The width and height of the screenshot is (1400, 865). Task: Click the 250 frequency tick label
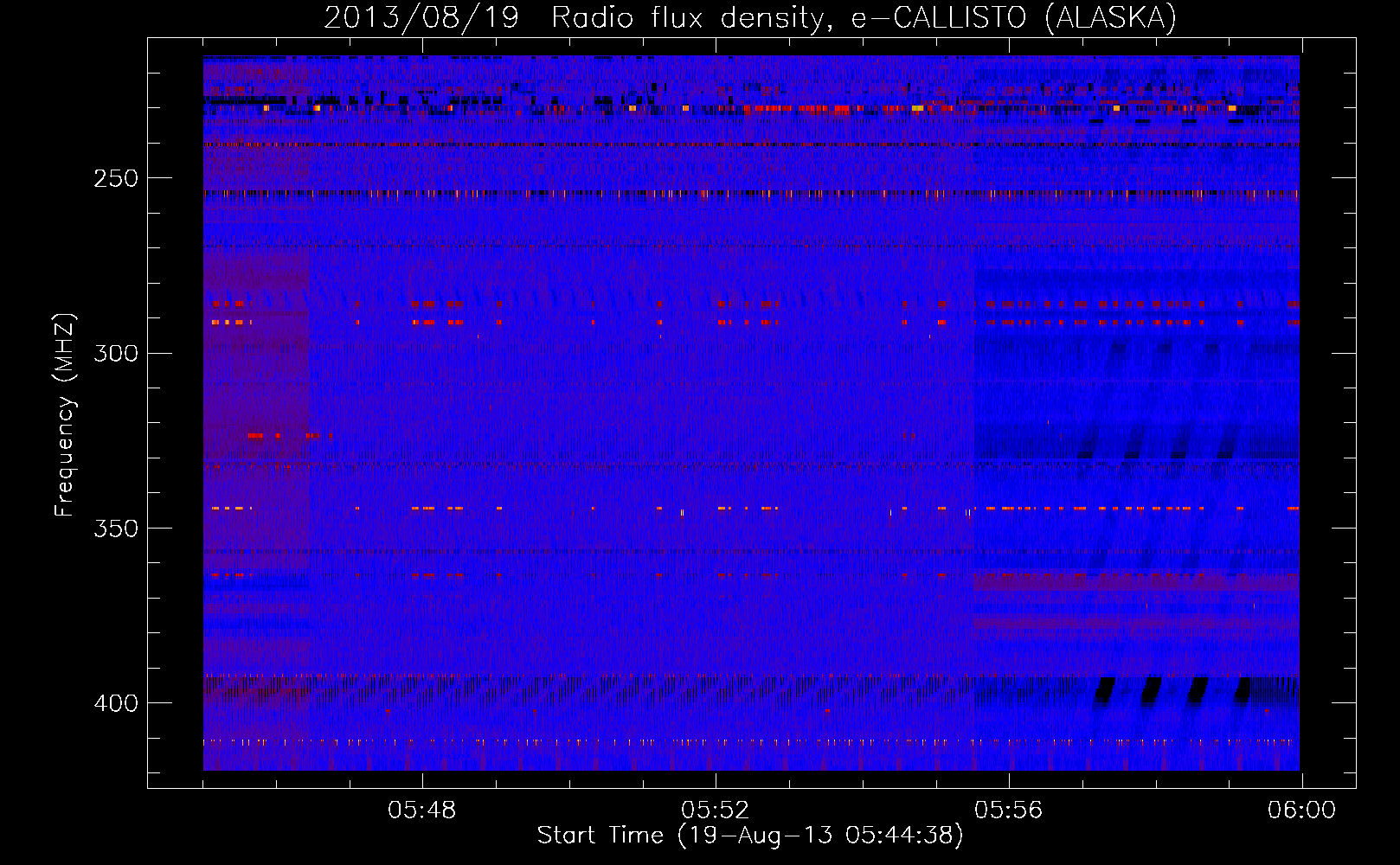click(x=116, y=178)
